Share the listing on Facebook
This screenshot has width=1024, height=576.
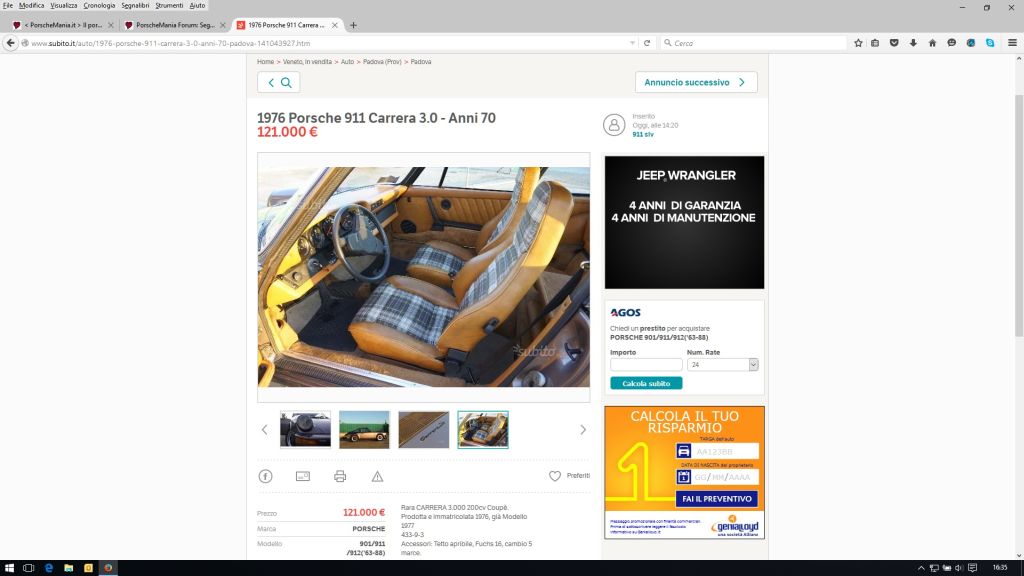[x=265, y=476]
